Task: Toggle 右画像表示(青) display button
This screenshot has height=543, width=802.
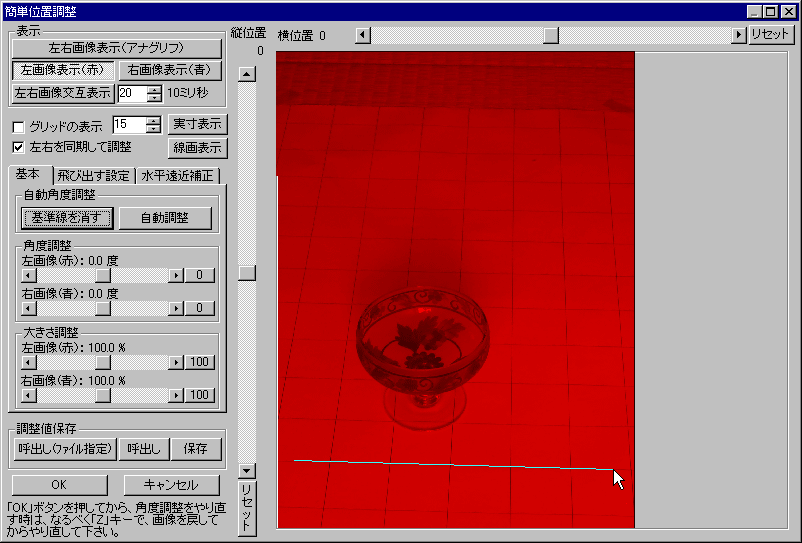Action: coord(170,70)
